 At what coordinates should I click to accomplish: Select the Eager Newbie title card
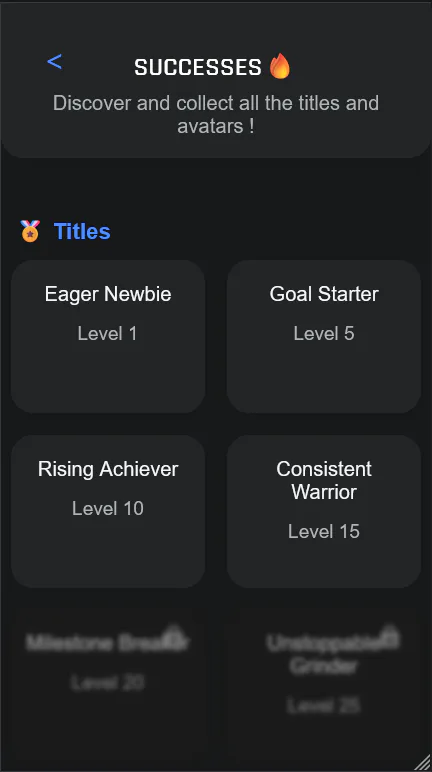pos(108,336)
